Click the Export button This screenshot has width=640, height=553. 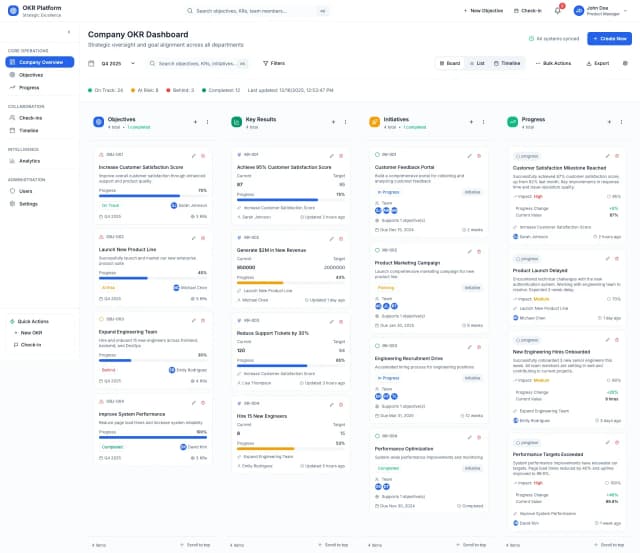click(598, 63)
